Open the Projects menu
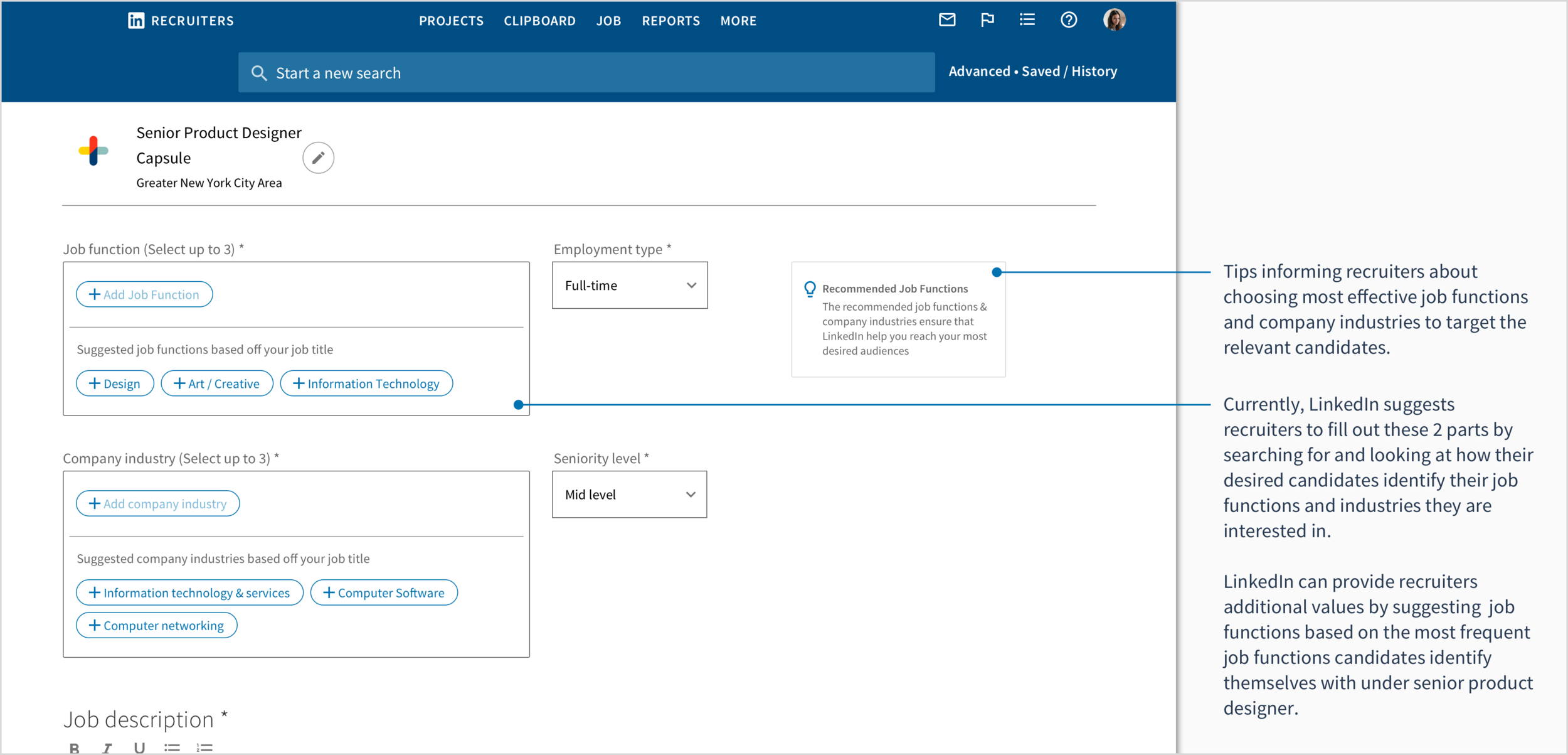This screenshot has height=755, width=1568. 451,21
